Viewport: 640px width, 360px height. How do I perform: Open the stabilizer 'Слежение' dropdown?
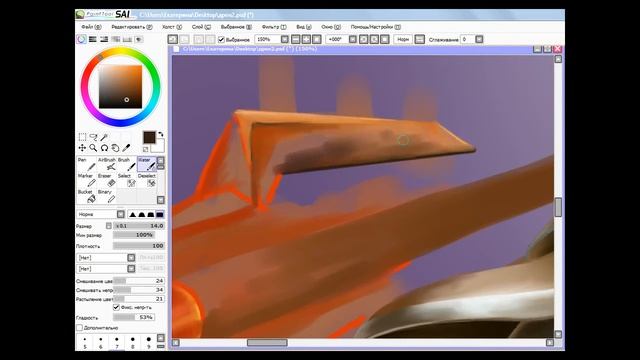click(x=479, y=39)
